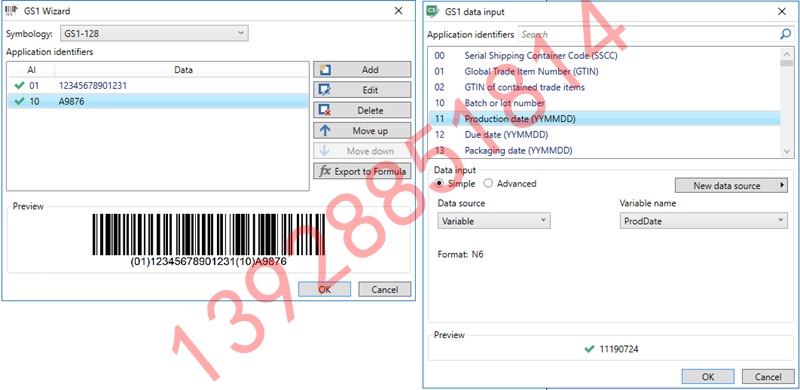Confirm with OK in GS1 data input
Image resolution: width=800 pixels, height=390 pixels.
(x=708, y=377)
